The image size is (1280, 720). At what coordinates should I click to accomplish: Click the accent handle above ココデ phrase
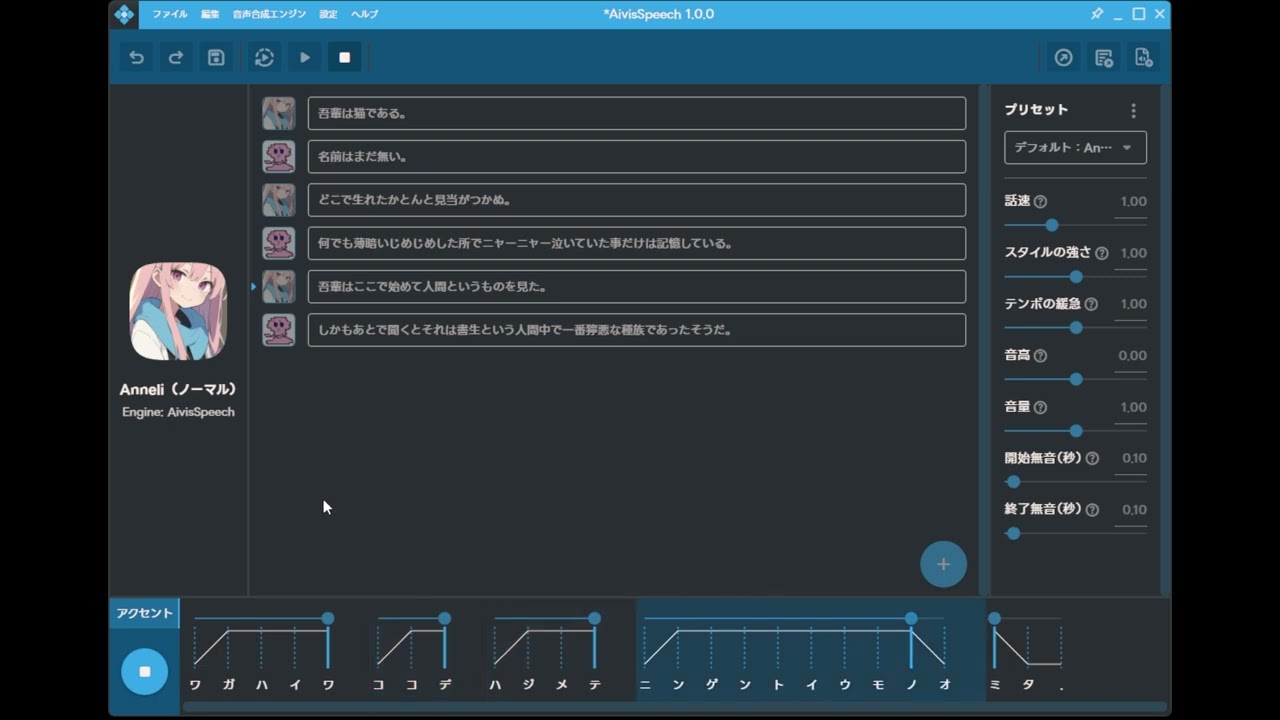444,619
